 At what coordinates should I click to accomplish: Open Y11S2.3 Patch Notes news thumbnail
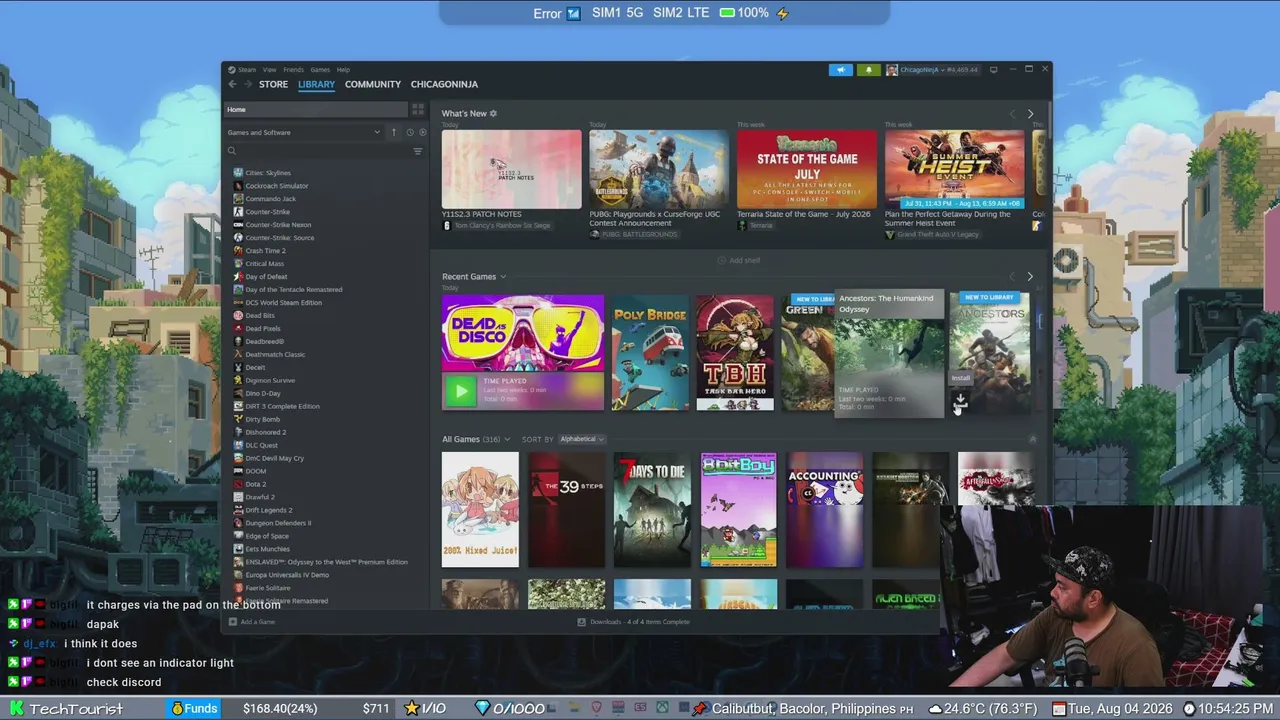click(511, 169)
